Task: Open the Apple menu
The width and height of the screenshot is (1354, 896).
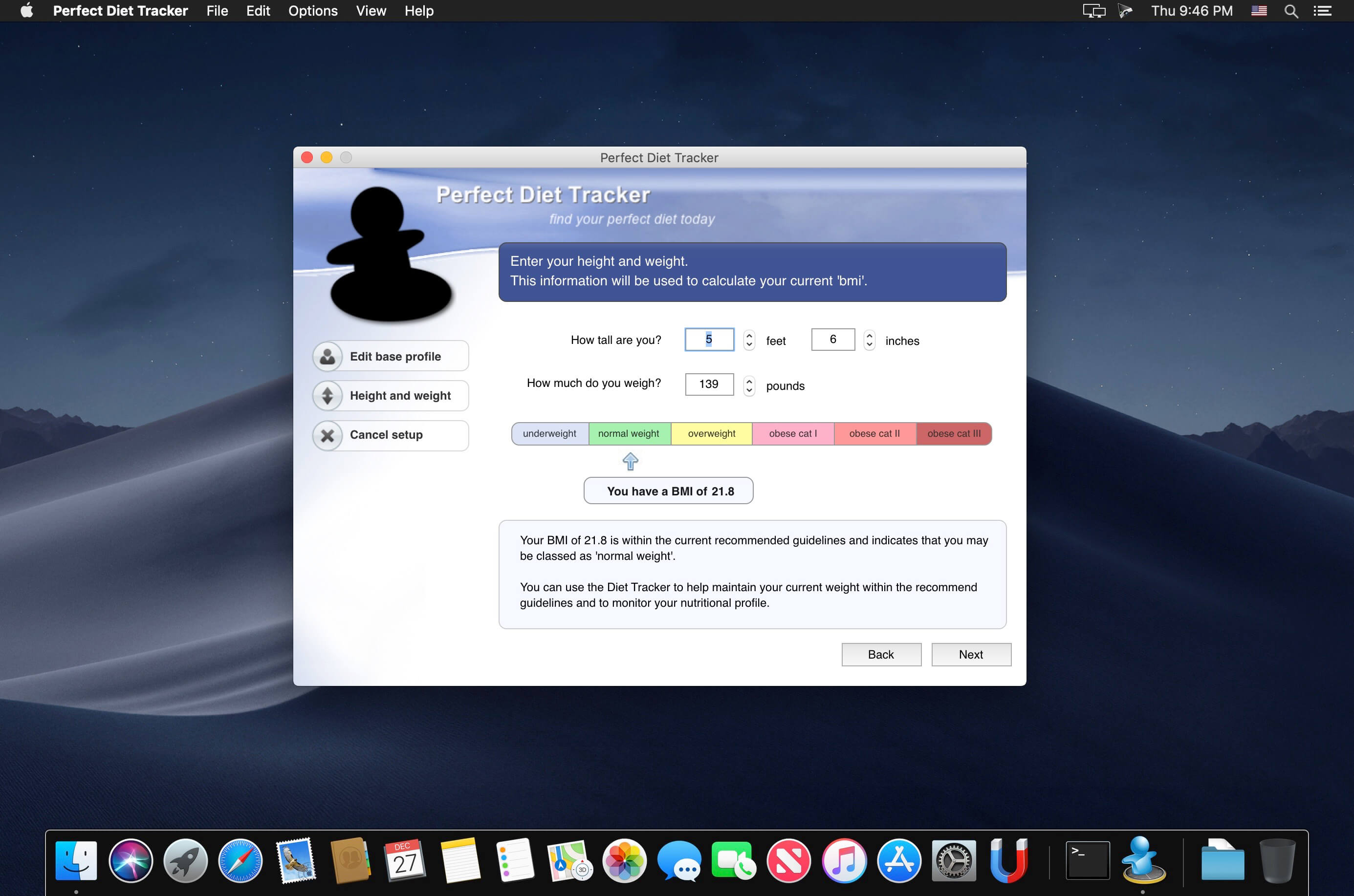Action: (x=26, y=11)
